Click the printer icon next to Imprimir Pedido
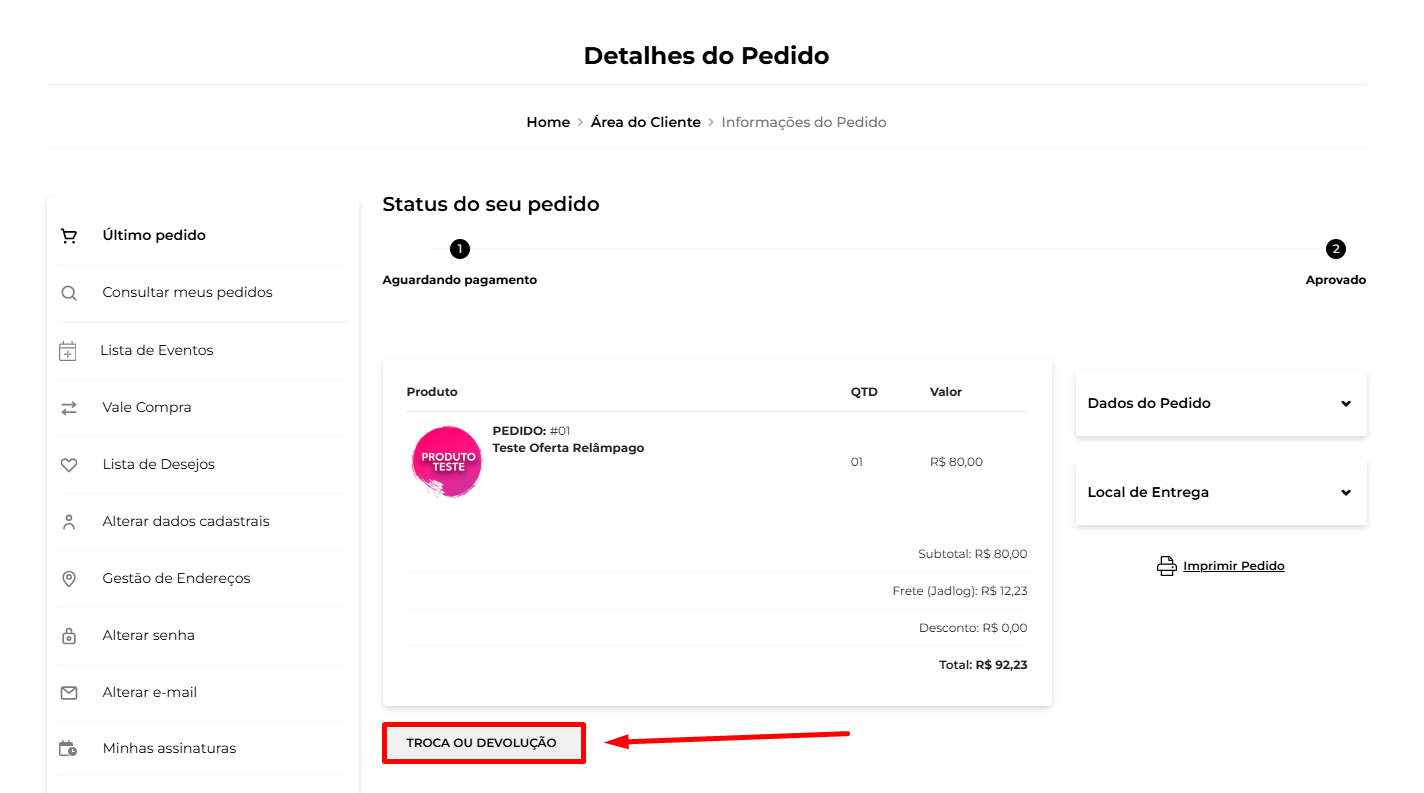The height and width of the screenshot is (793, 1424). [x=1166, y=566]
